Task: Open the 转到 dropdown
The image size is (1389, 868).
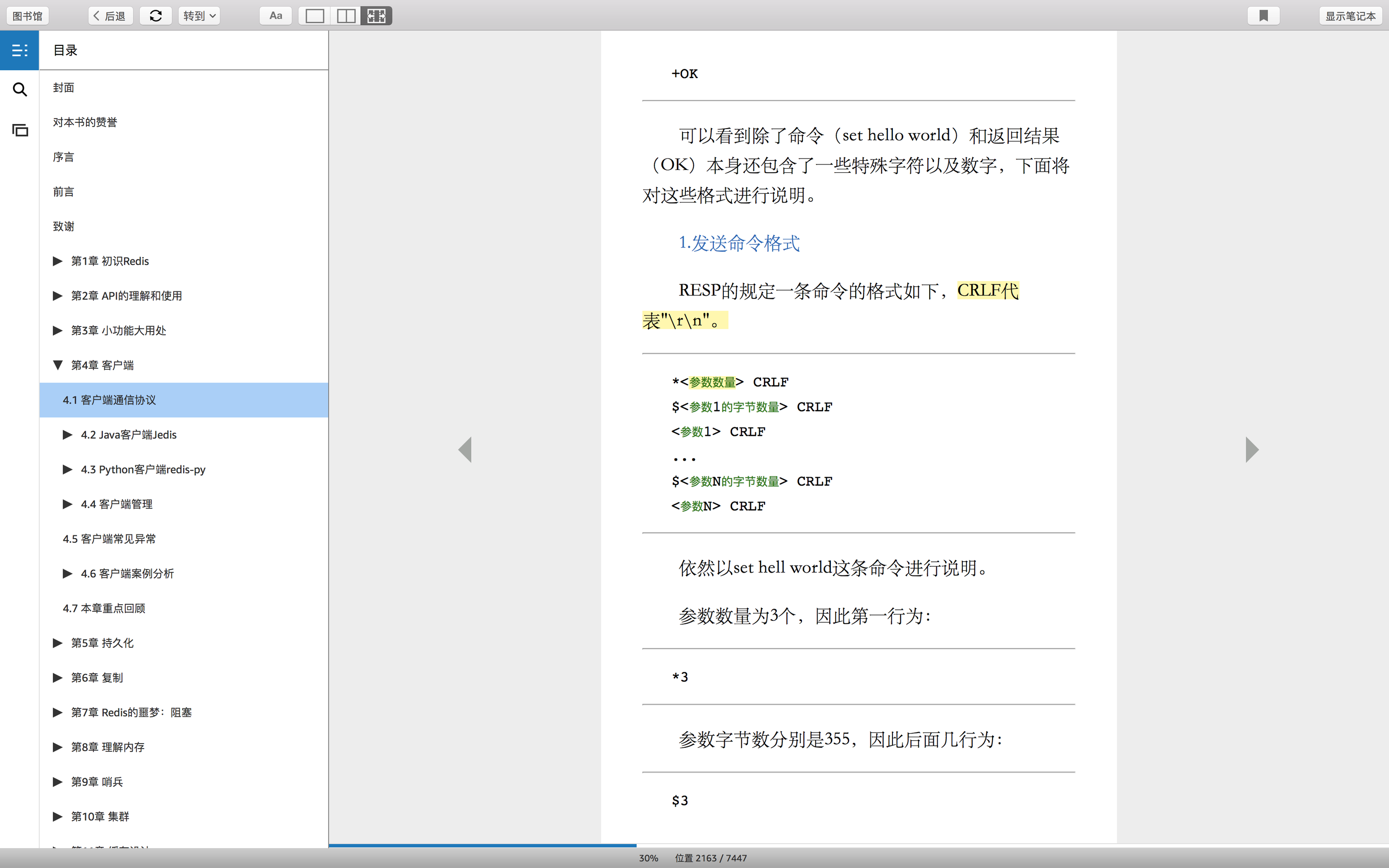Action: click(x=199, y=16)
